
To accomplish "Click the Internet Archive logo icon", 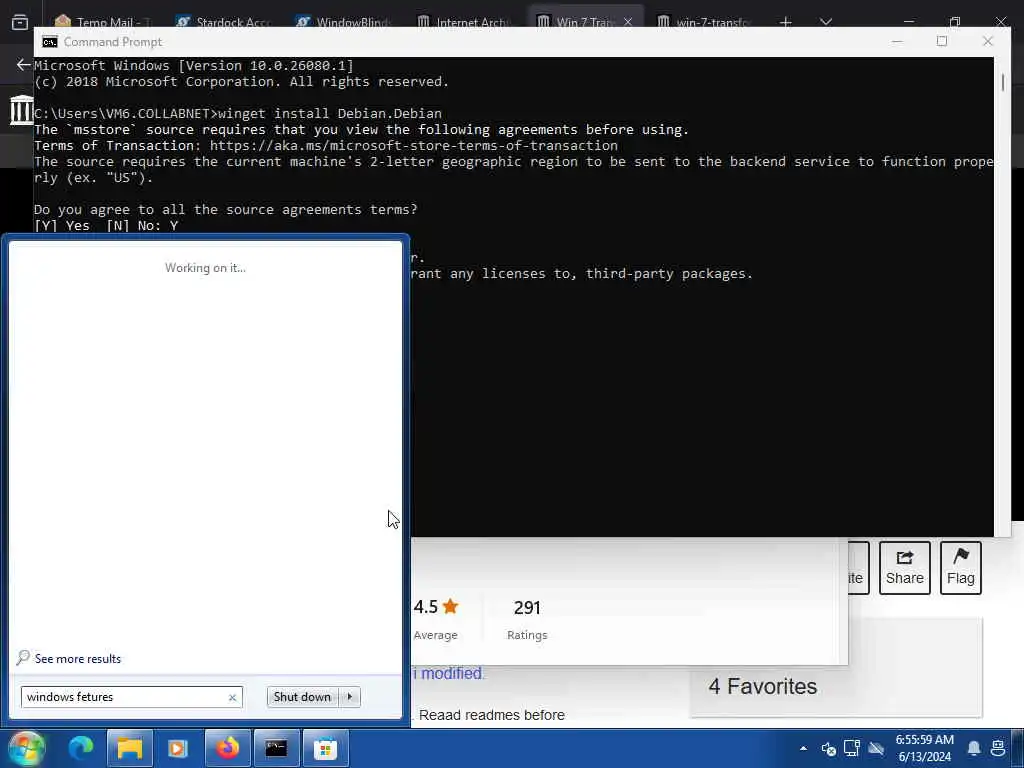I will click(x=21, y=110).
